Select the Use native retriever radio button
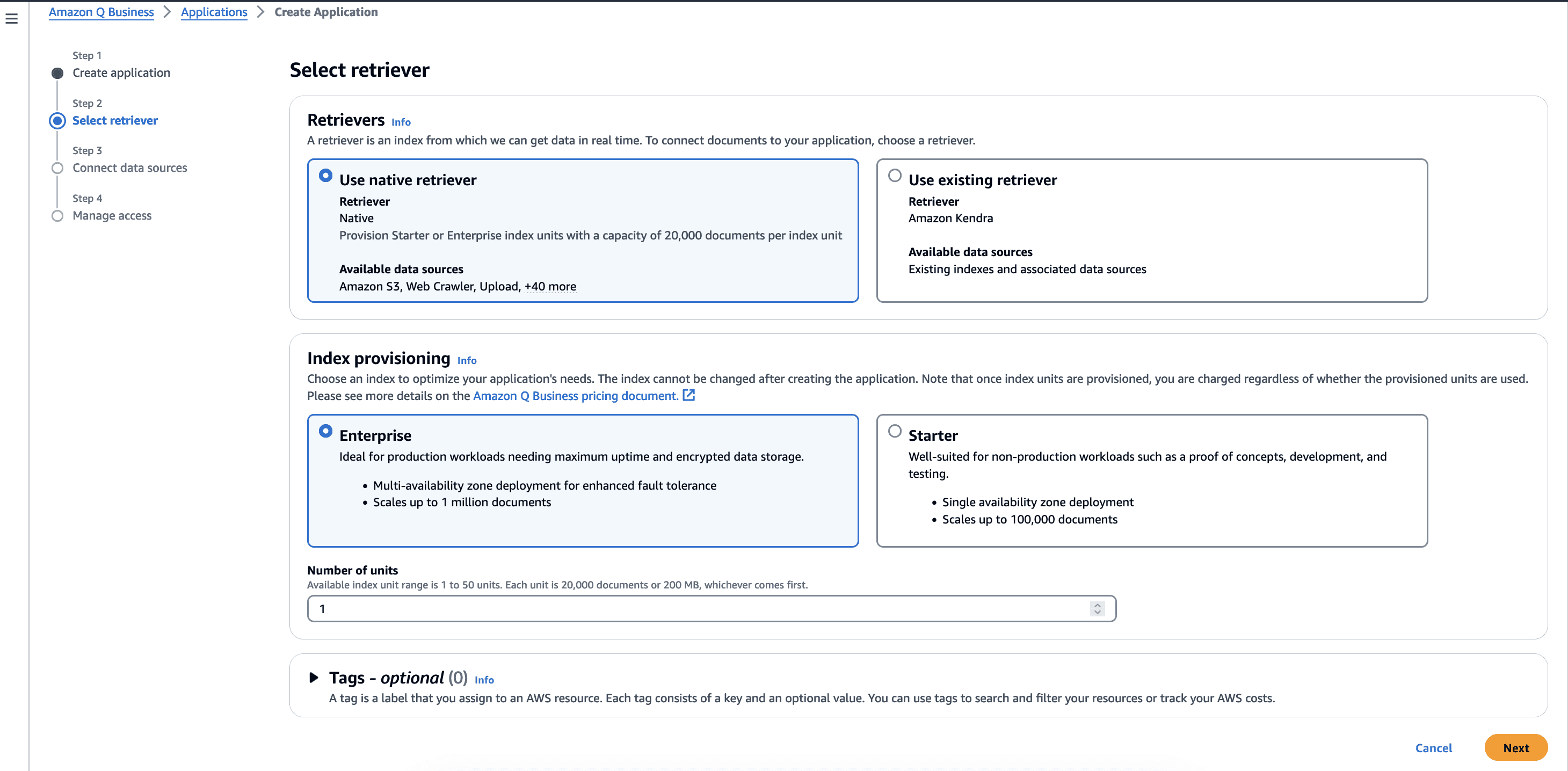Viewport: 1568px width, 771px height. 325,176
